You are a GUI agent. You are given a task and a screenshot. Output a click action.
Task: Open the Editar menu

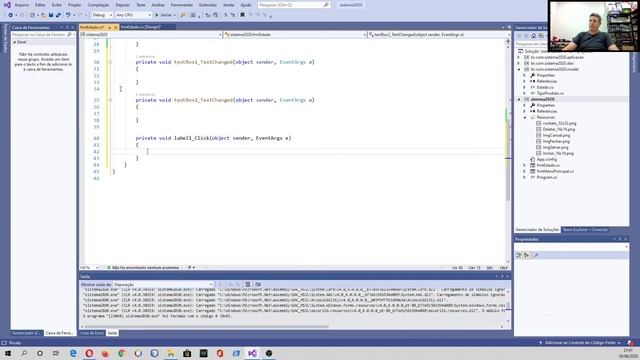(x=40, y=5)
